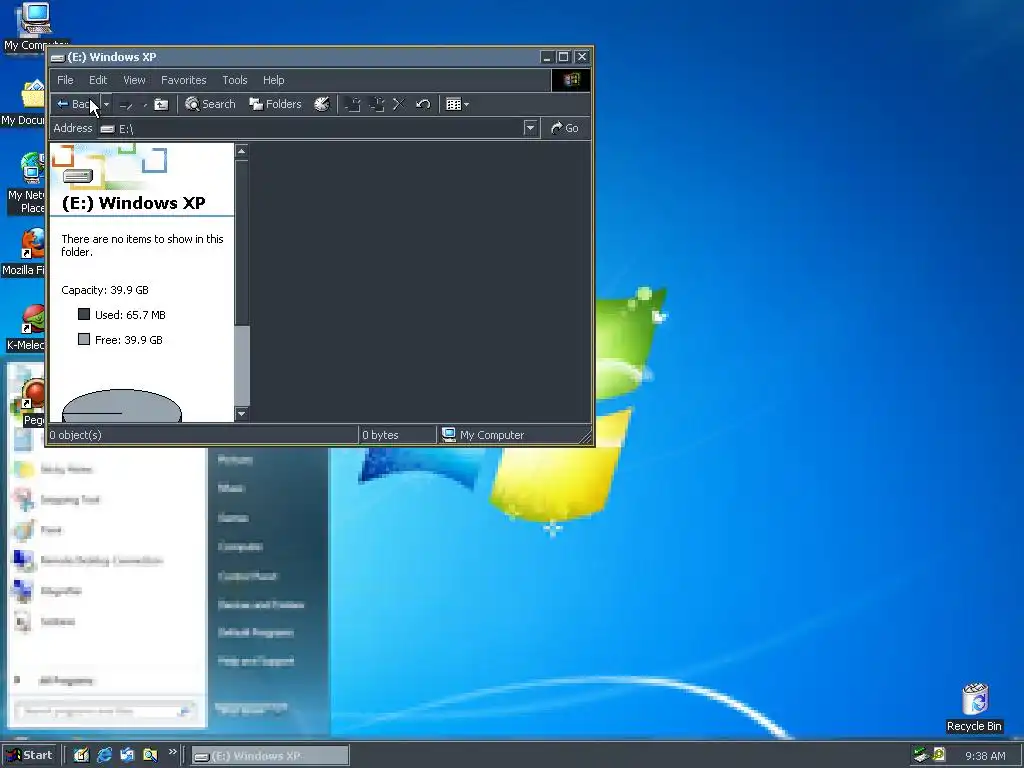
Task: Go up one folder level icon
Action: [161, 104]
